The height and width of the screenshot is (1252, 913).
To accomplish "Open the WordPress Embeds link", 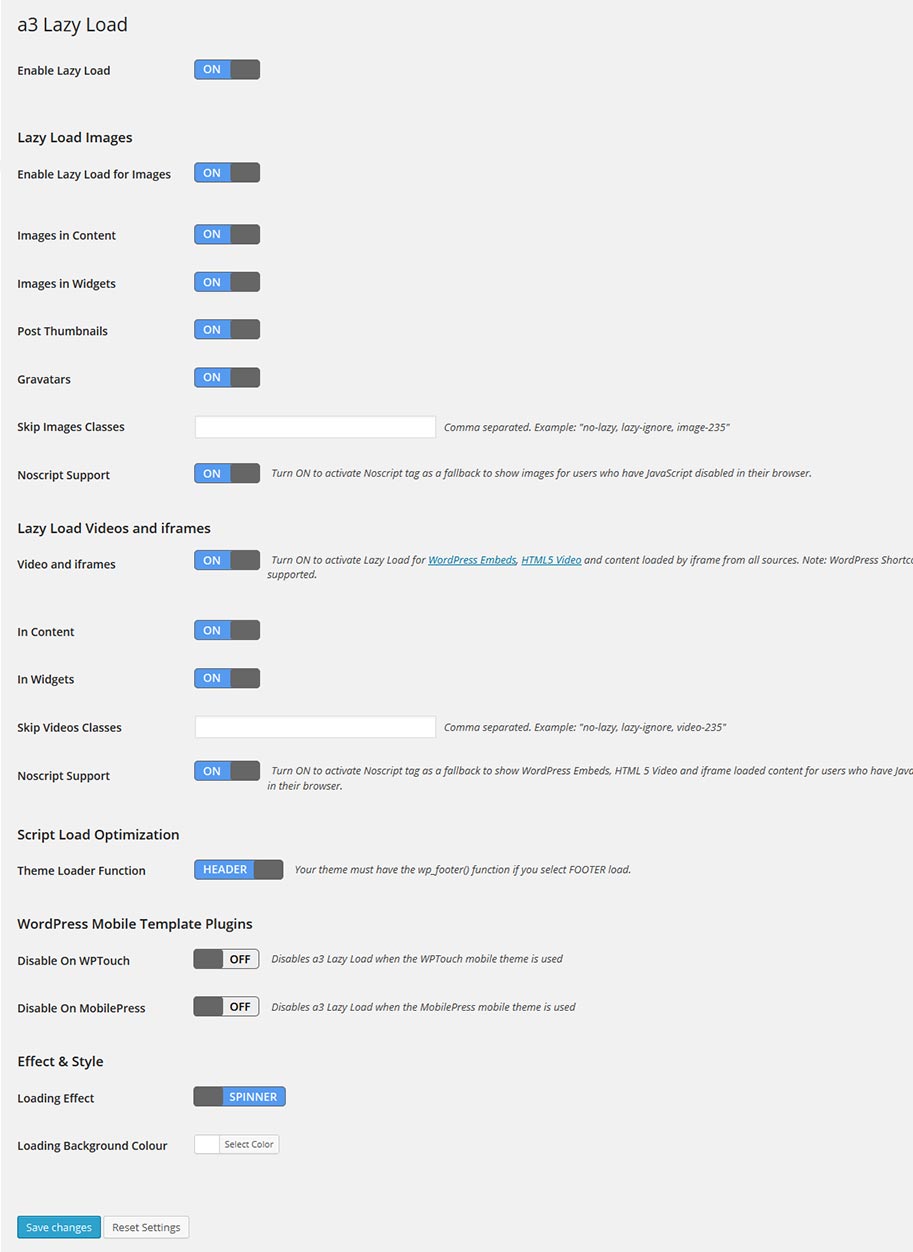I will (472, 561).
